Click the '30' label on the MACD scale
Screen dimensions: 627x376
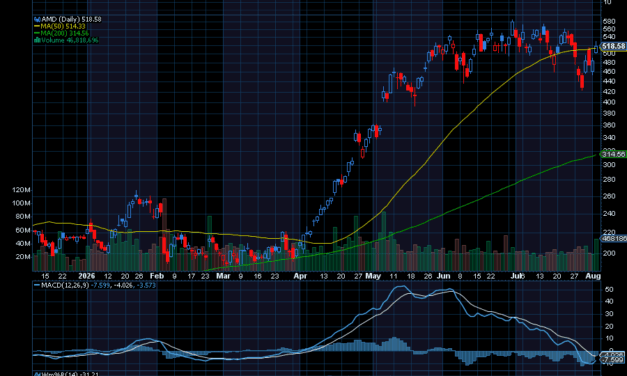(x=609, y=314)
